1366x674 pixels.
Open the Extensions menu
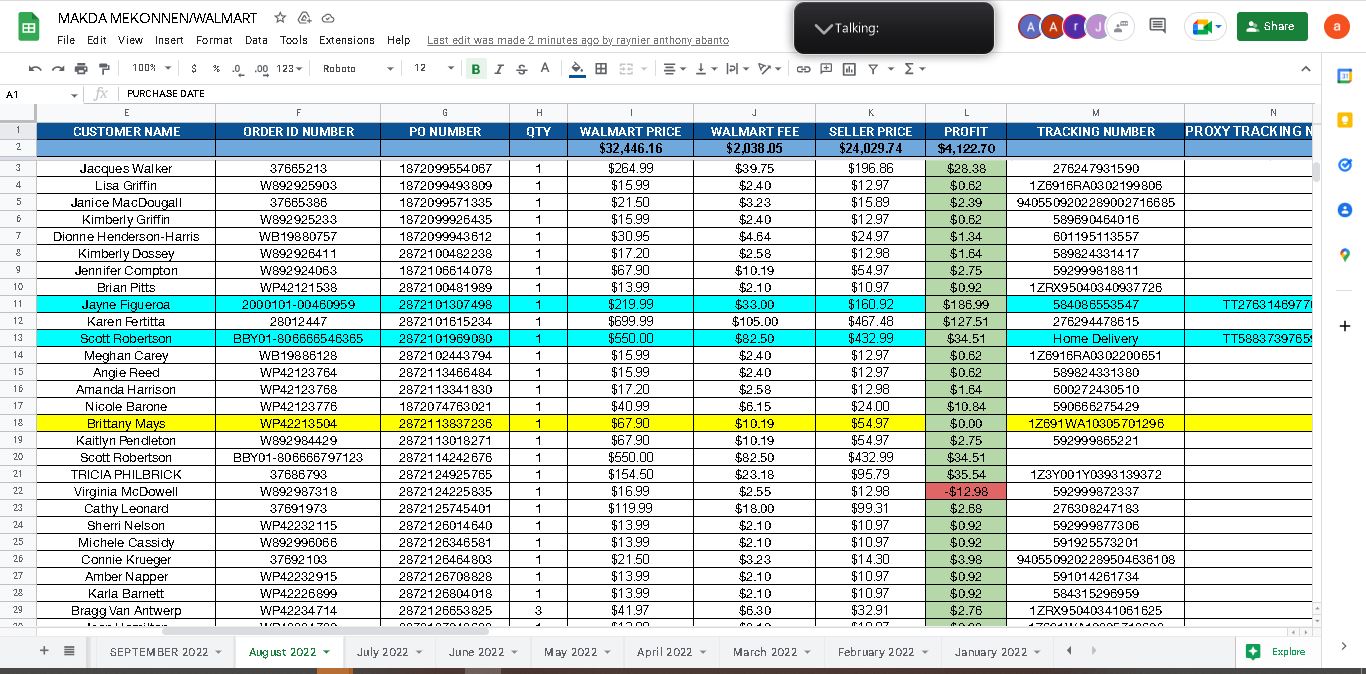click(x=347, y=40)
